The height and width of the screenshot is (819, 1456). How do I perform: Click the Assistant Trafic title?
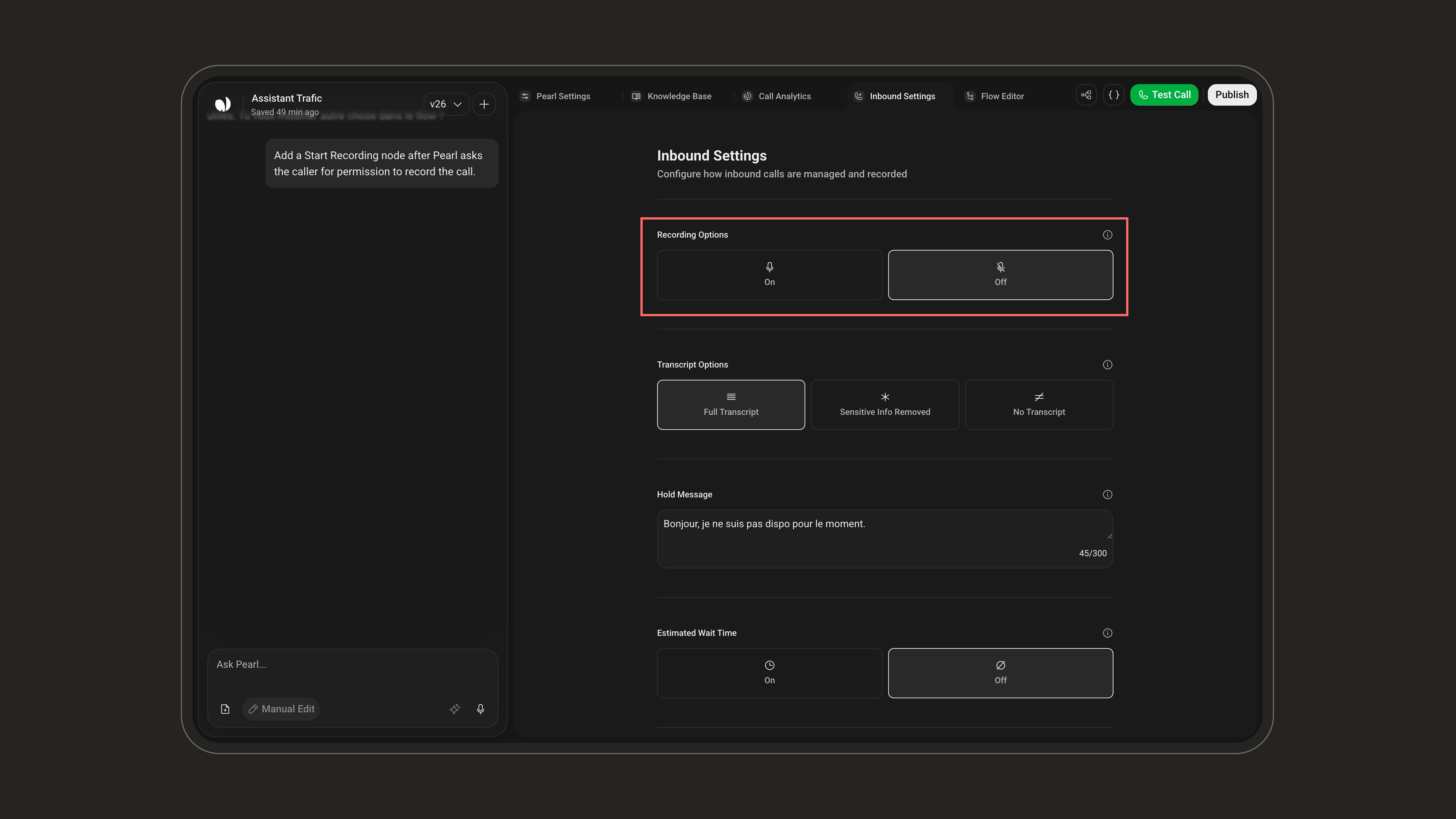(x=287, y=98)
